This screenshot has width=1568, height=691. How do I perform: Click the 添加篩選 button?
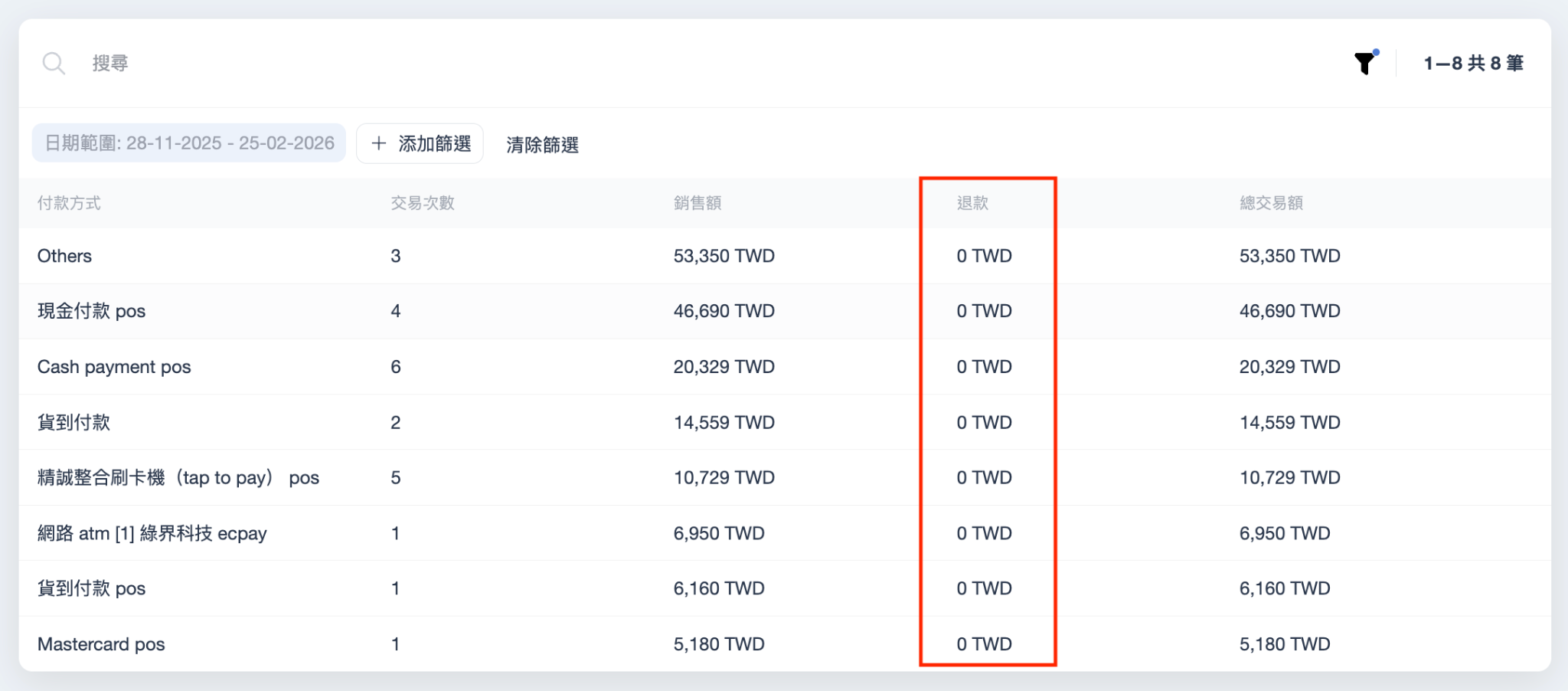click(420, 143)
